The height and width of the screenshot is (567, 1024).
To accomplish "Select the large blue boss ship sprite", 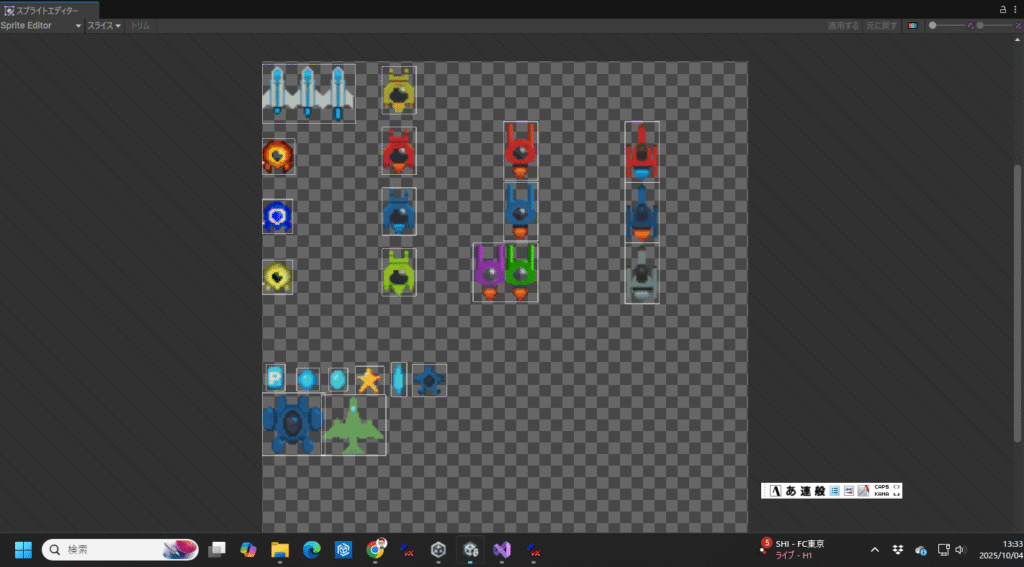I will click(292, 424).
